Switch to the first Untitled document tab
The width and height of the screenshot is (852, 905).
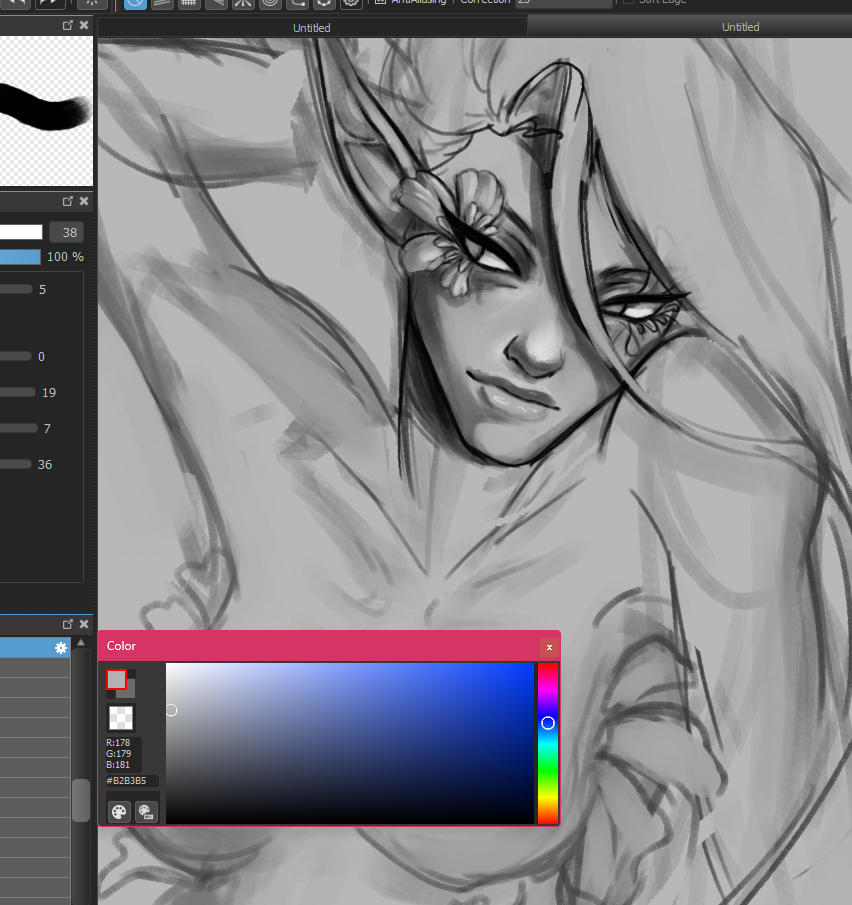tap(311, 28)
